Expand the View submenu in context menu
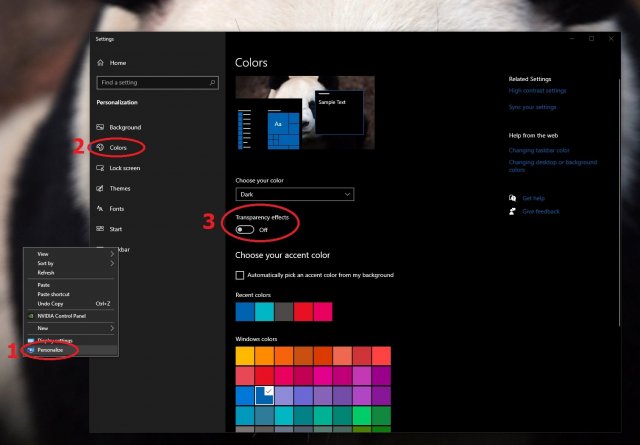640x445 pixels. tap(111, 254)
